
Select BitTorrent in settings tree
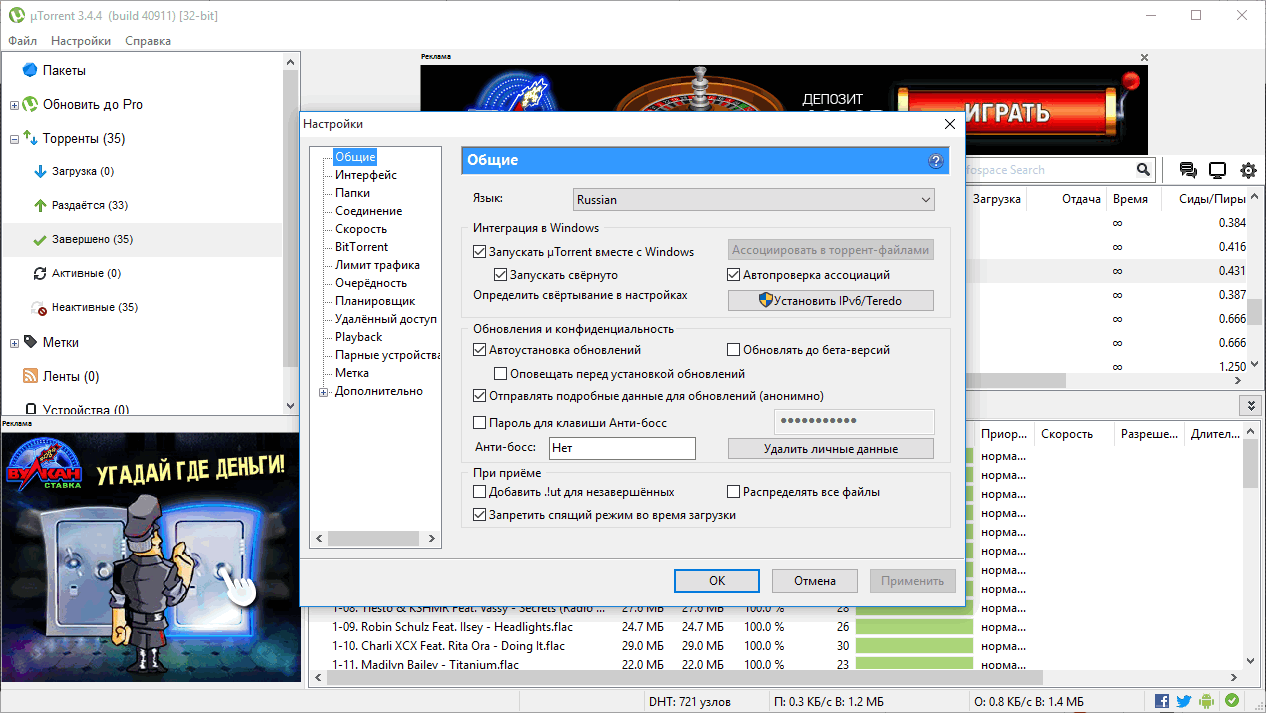(x=362, y=247)
